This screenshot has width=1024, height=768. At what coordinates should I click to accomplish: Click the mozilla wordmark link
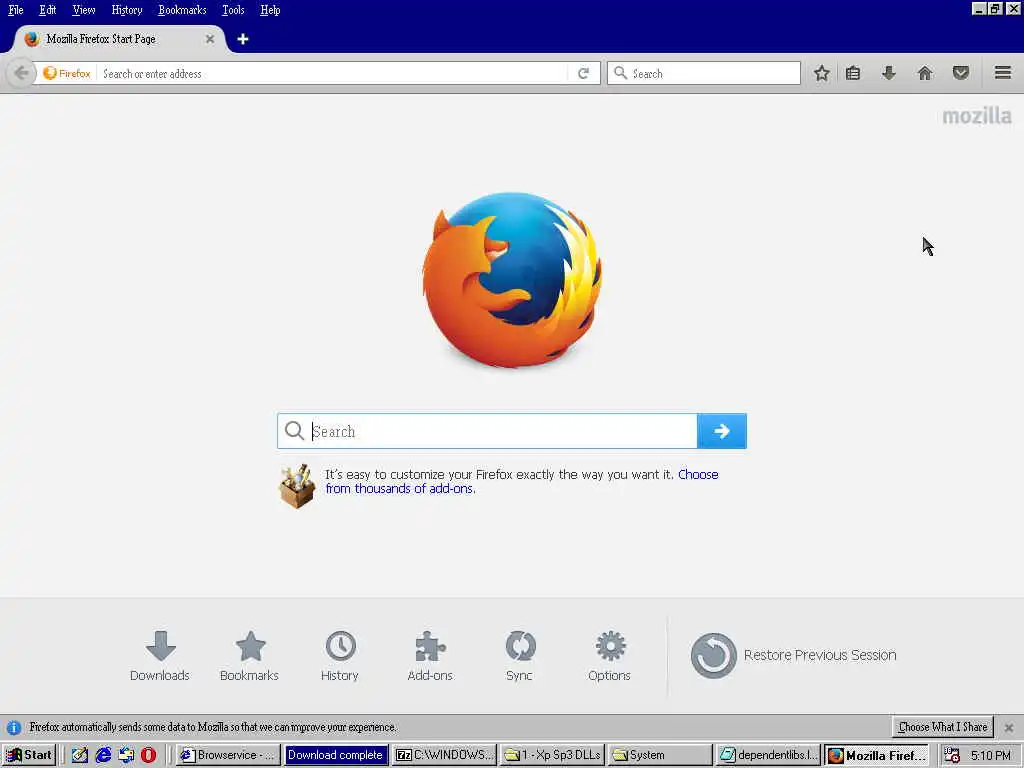click(x=976, y=116)
